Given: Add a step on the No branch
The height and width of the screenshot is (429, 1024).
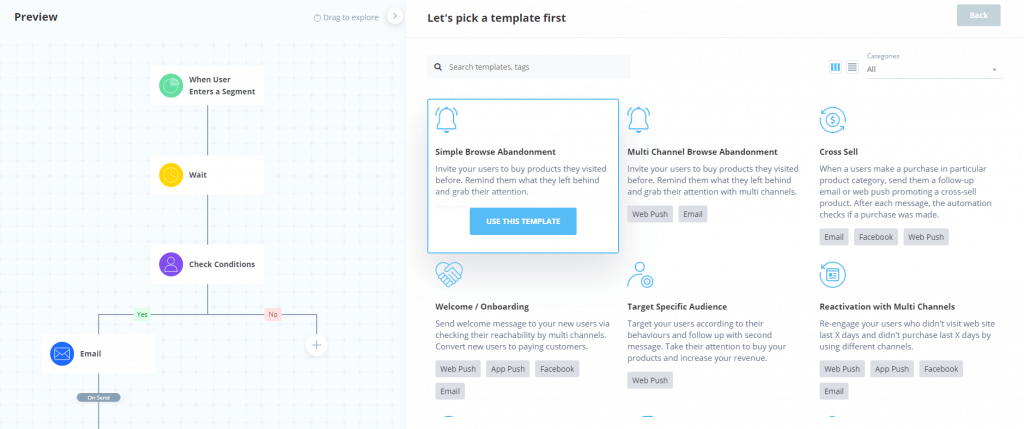Looking at the screenshot, I should tap(316, 345).
